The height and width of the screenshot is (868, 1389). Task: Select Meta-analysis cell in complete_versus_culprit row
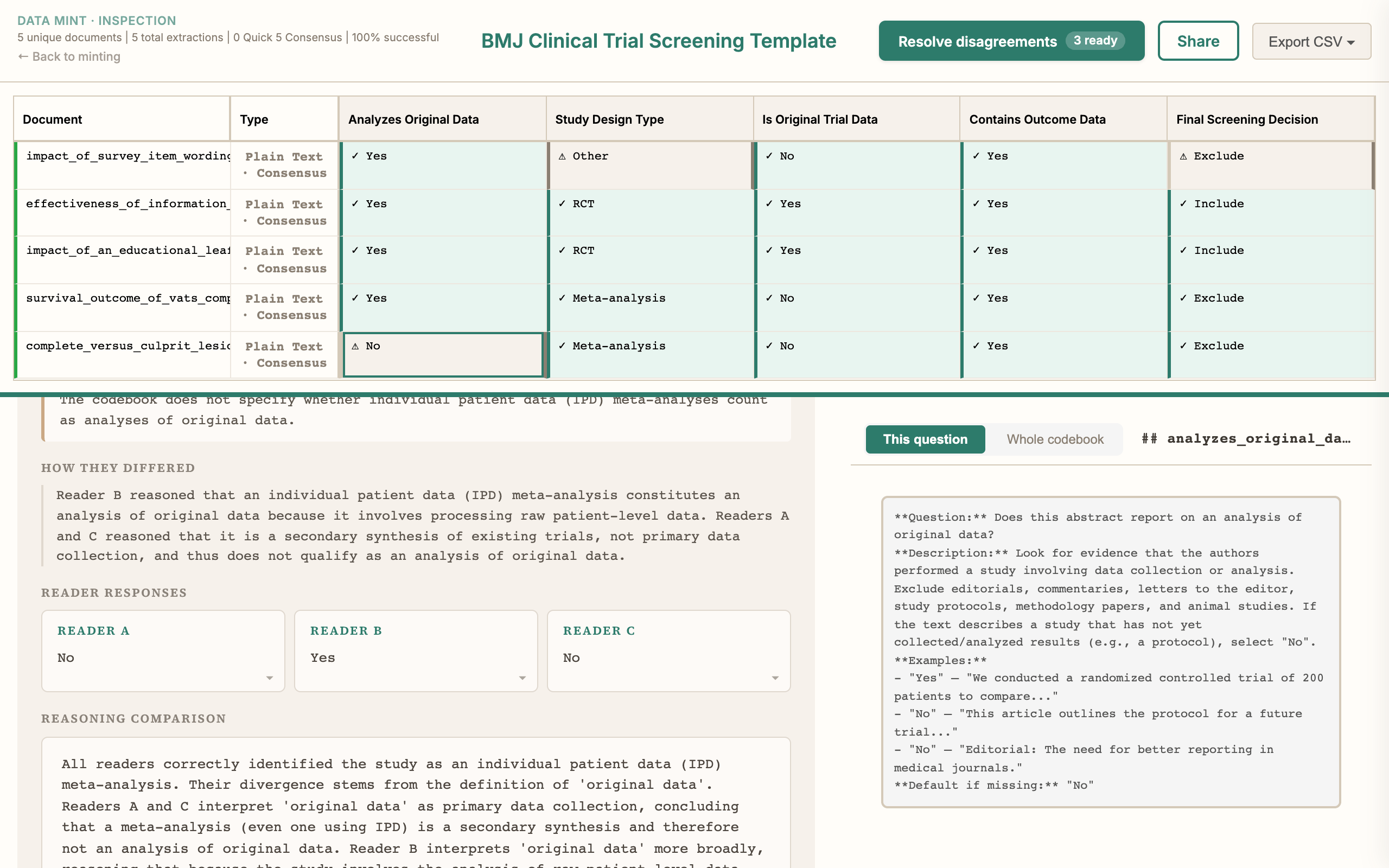(x=649, y=355)
